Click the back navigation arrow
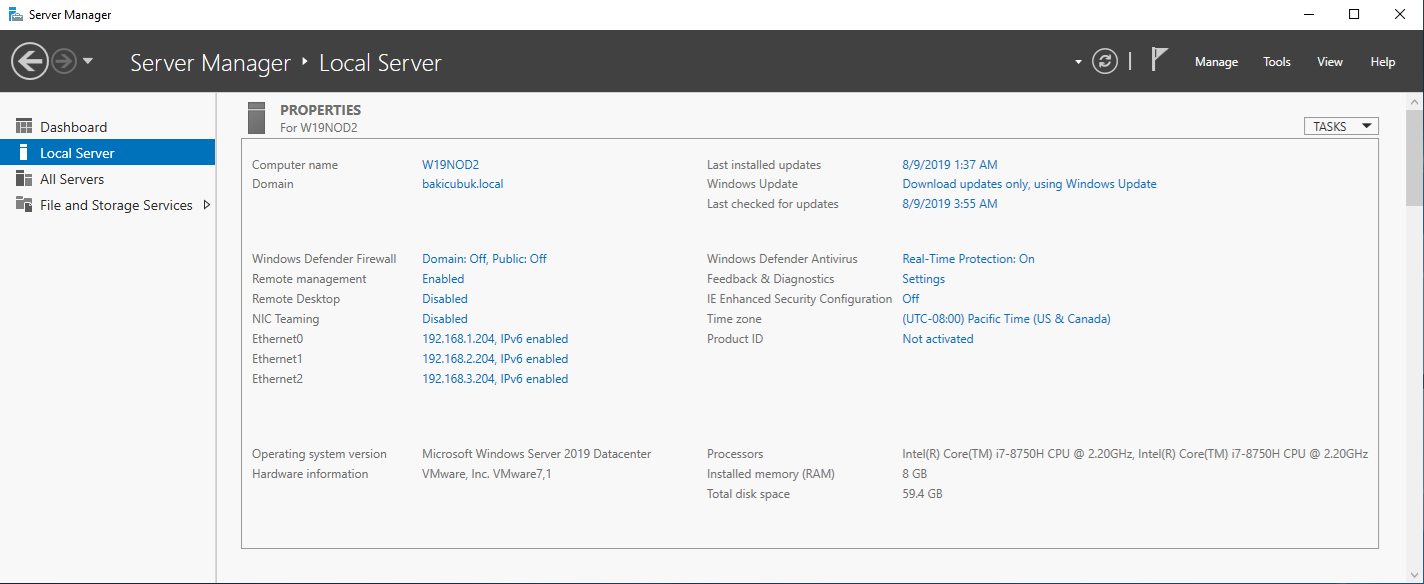Viewport: 1424px width, 584px height. [x=29, y=62]
